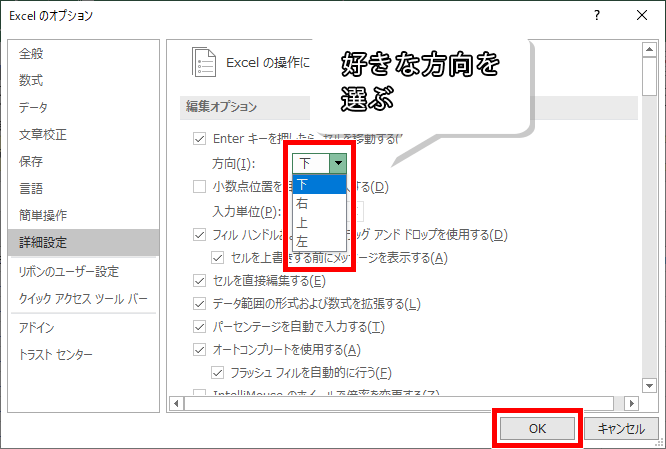The image size is (666, 449).
Task: Click the vertical scrollbar down arrow
Action: click(x=649, y=386)
